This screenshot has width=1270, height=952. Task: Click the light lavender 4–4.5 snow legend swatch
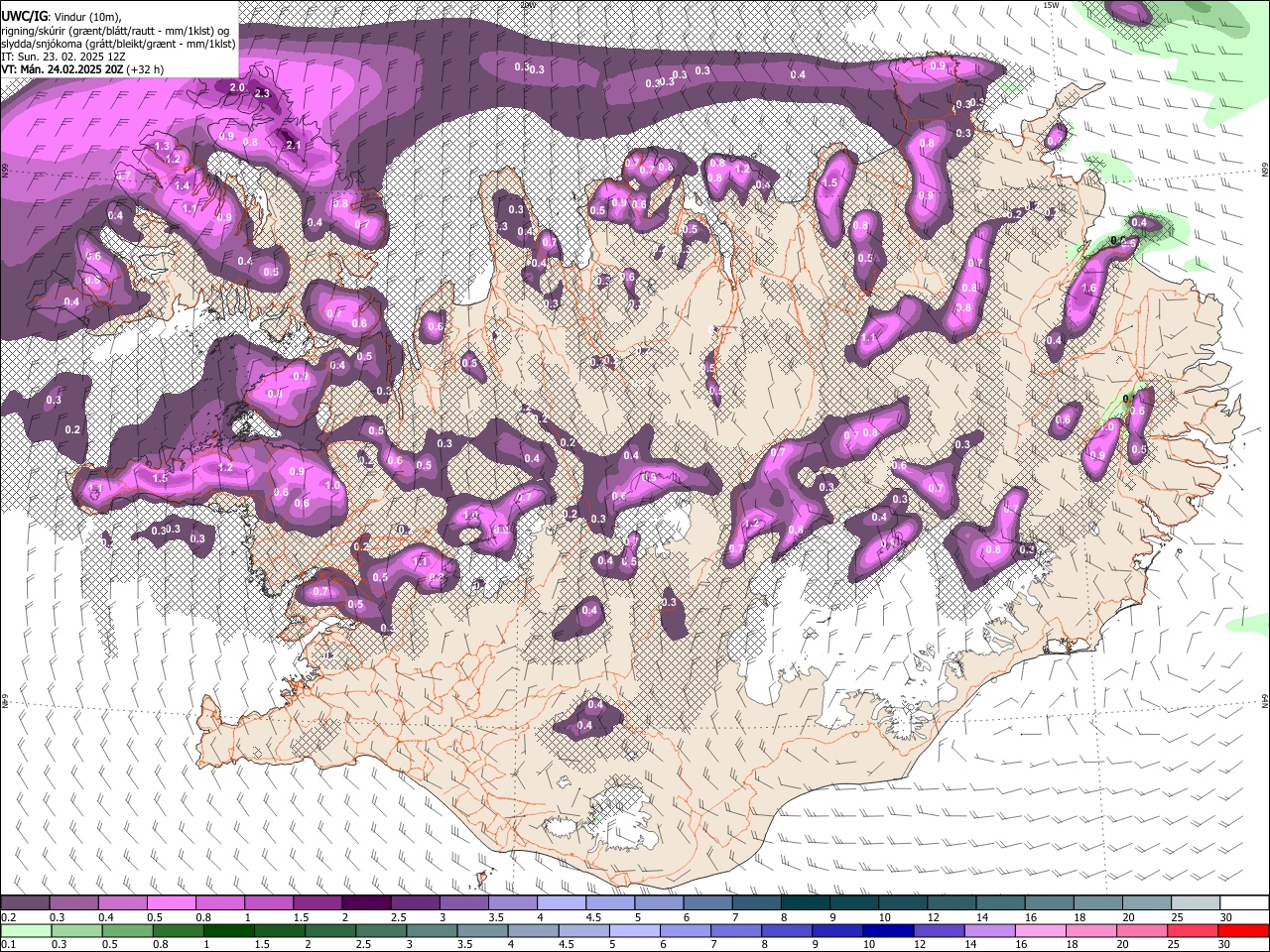[561, 903]
